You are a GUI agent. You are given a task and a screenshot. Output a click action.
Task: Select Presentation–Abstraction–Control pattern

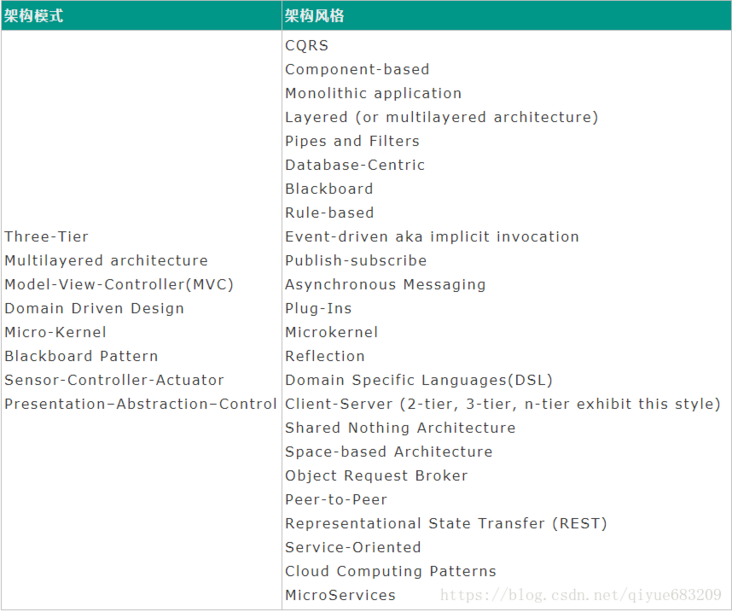(x=140, y=404)
